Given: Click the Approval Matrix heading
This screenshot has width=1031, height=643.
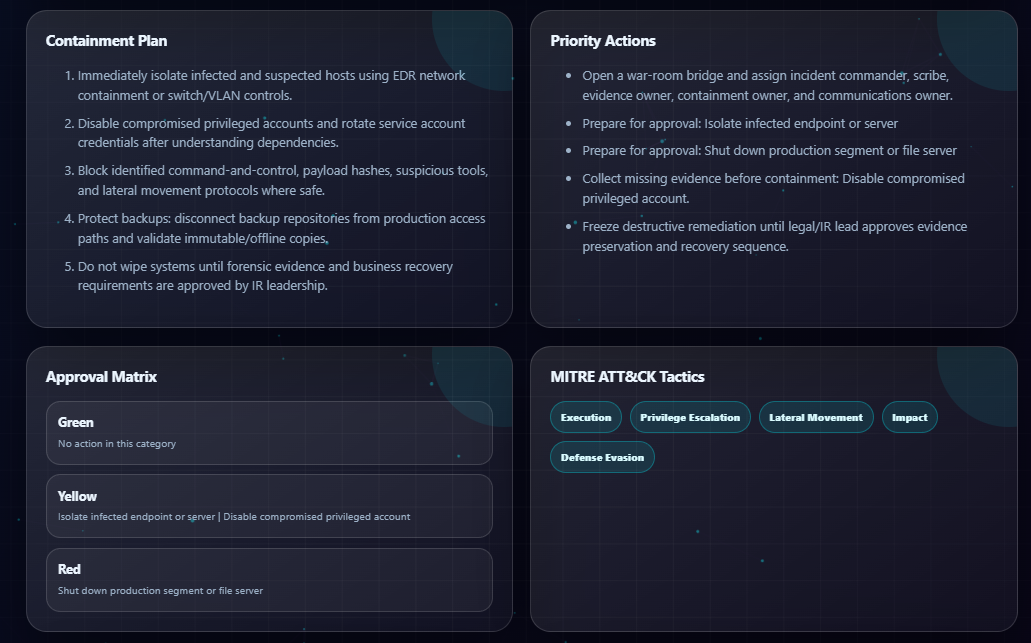Looking at the screenshot, I should [x=101, y=377].
